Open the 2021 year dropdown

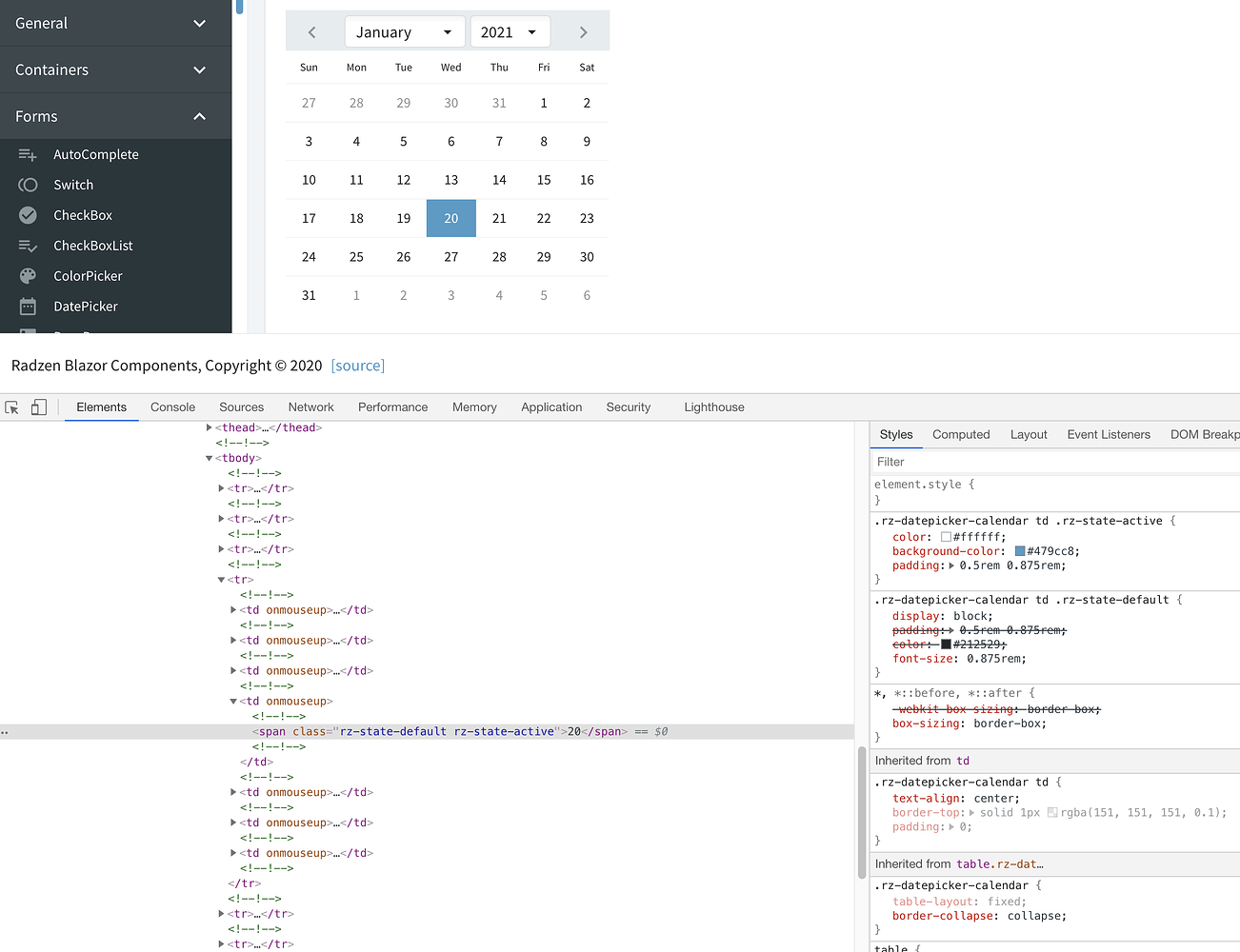coord(510,31)
